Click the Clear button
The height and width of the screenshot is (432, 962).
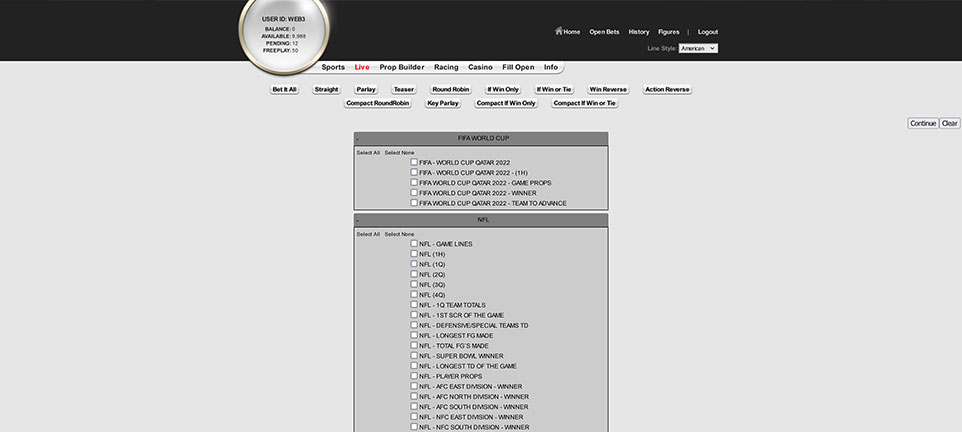[x=949, y=123]
